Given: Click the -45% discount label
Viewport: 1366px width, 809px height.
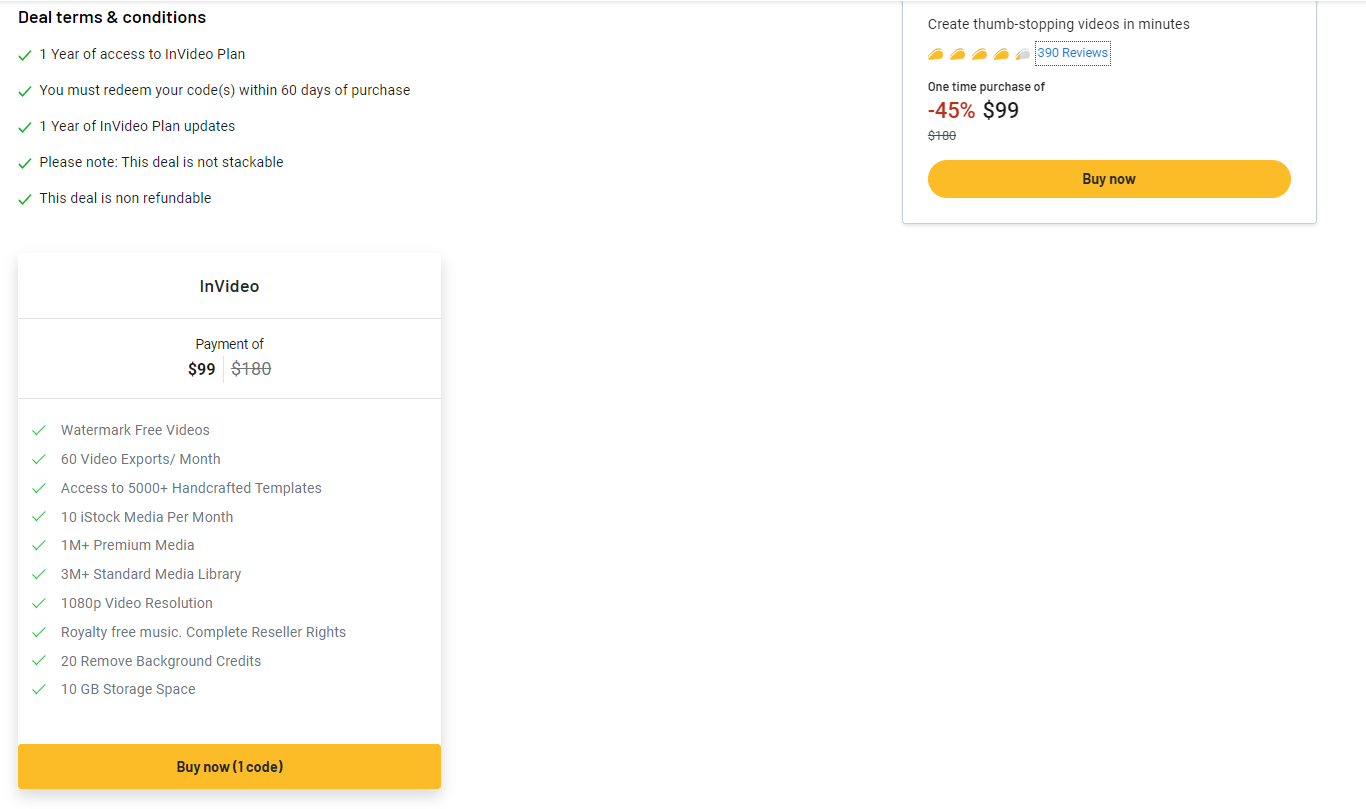Looking at the screenshot, I should tap(951, 111).
